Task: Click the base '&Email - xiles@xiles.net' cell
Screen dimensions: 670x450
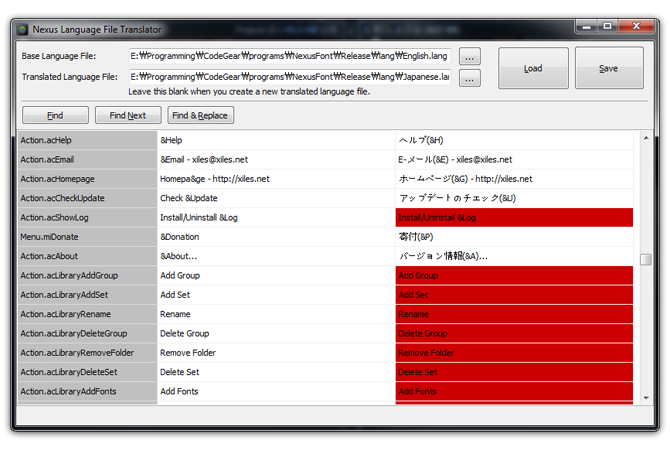Action: 276,159
